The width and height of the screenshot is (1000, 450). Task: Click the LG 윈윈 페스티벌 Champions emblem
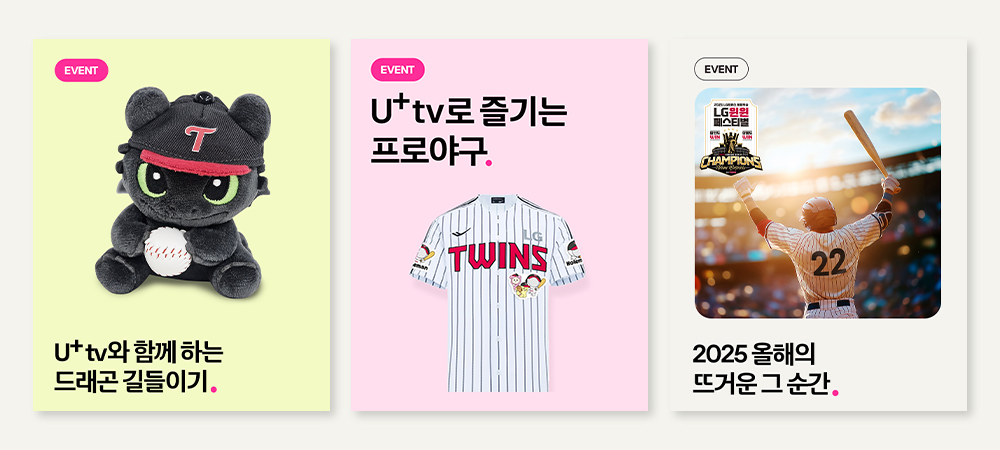pyautogui.click(x=731, y=136)
